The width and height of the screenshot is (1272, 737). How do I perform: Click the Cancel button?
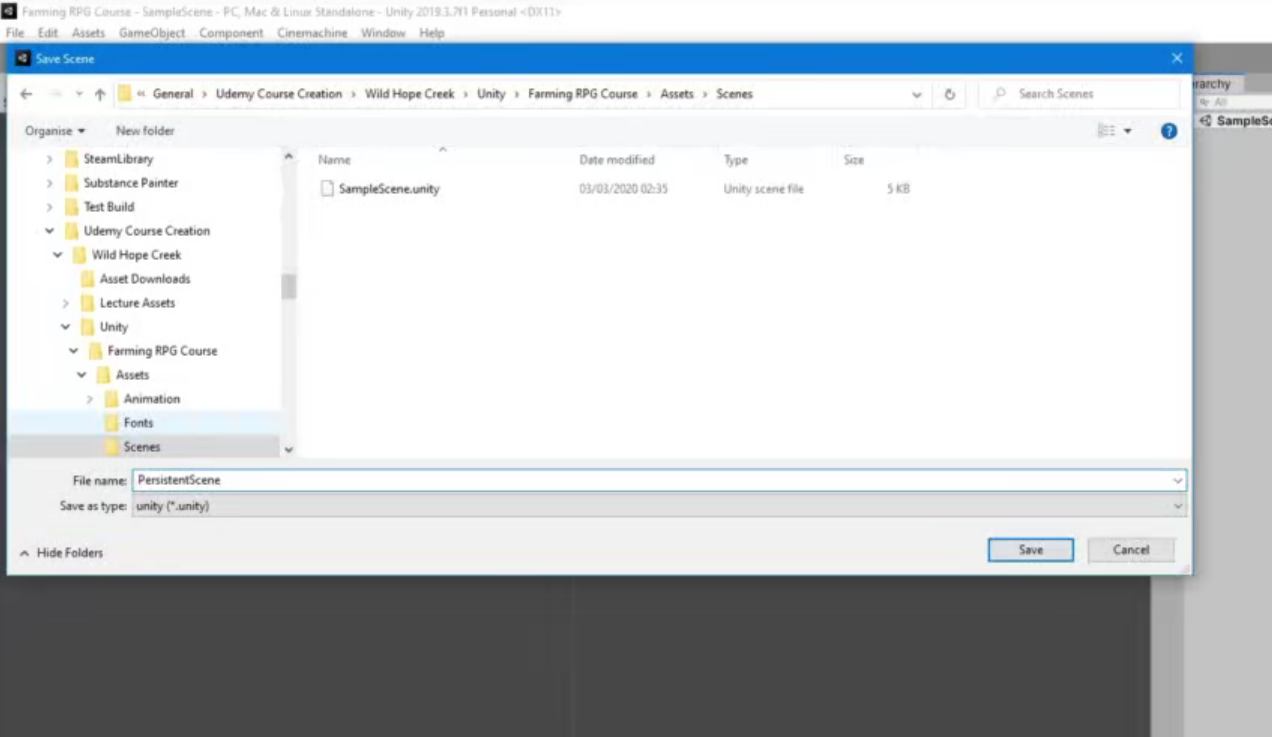[x=1131, y=550]
